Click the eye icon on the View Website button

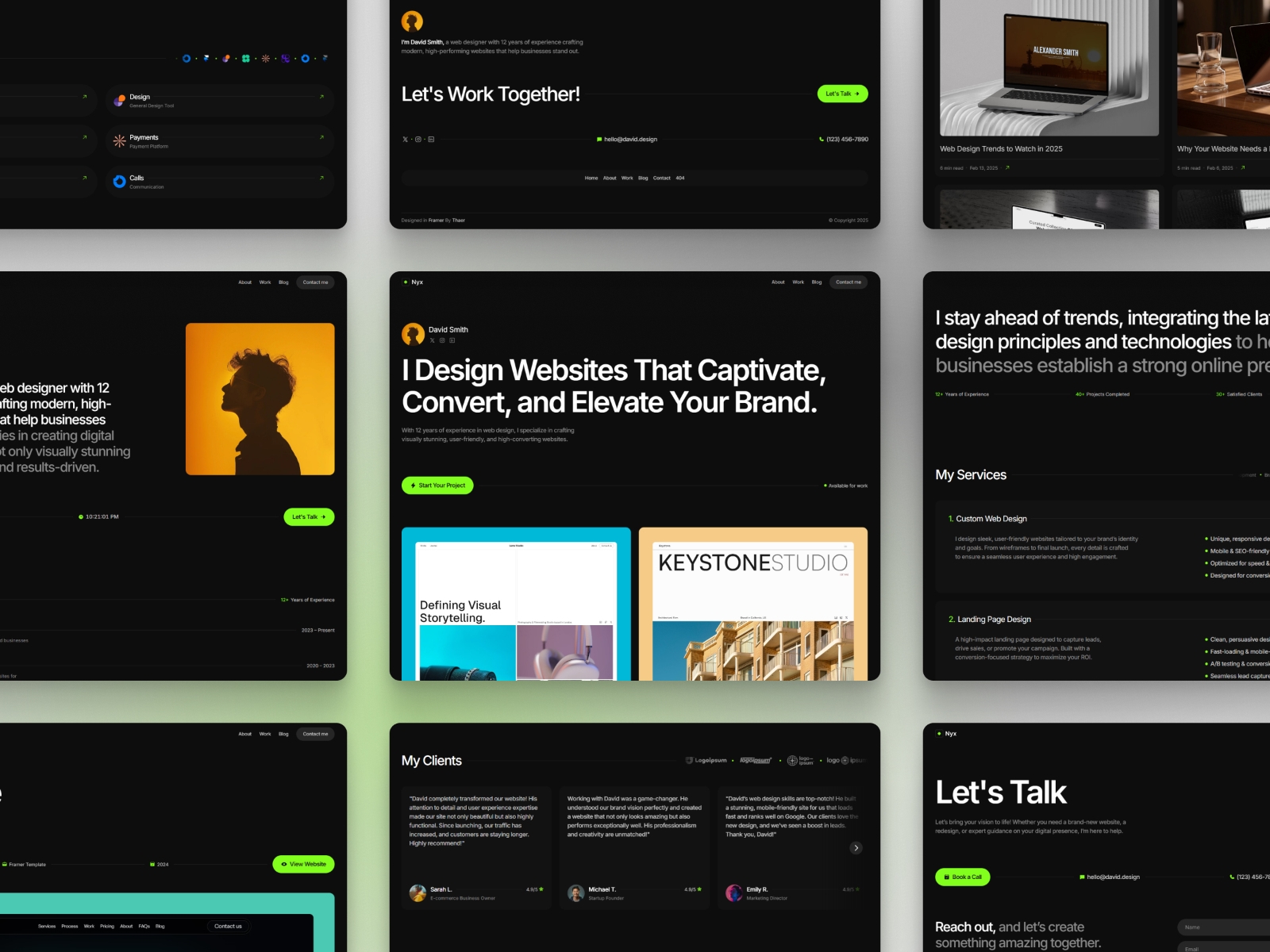pyautogui.click(x=284, y=864)
